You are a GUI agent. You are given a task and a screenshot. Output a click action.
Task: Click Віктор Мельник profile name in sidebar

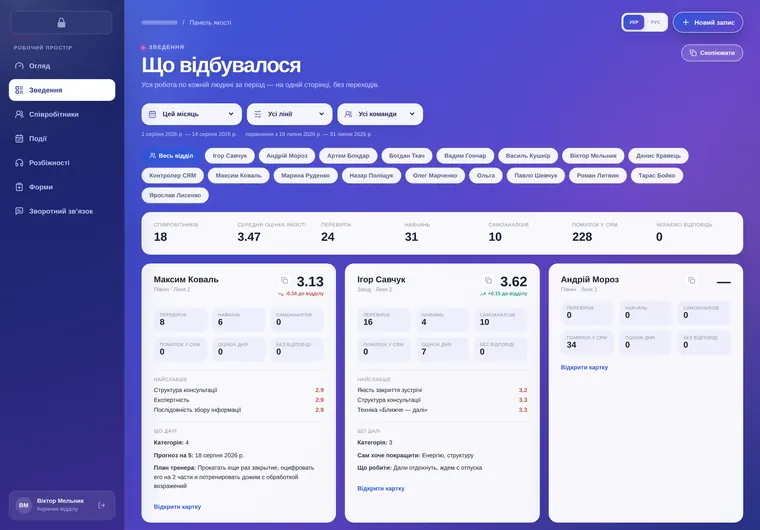point(61,501)
